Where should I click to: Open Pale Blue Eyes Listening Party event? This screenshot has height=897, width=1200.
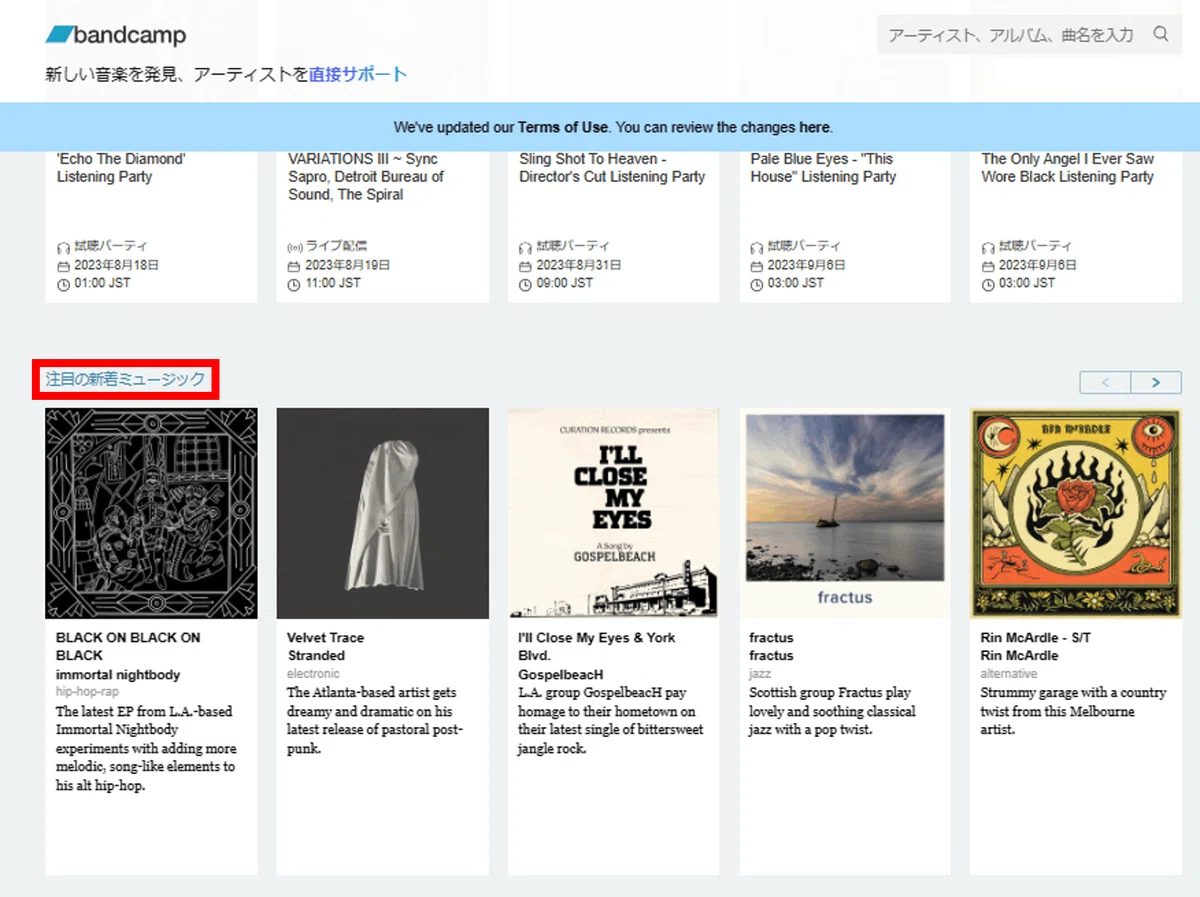[824, 168]
